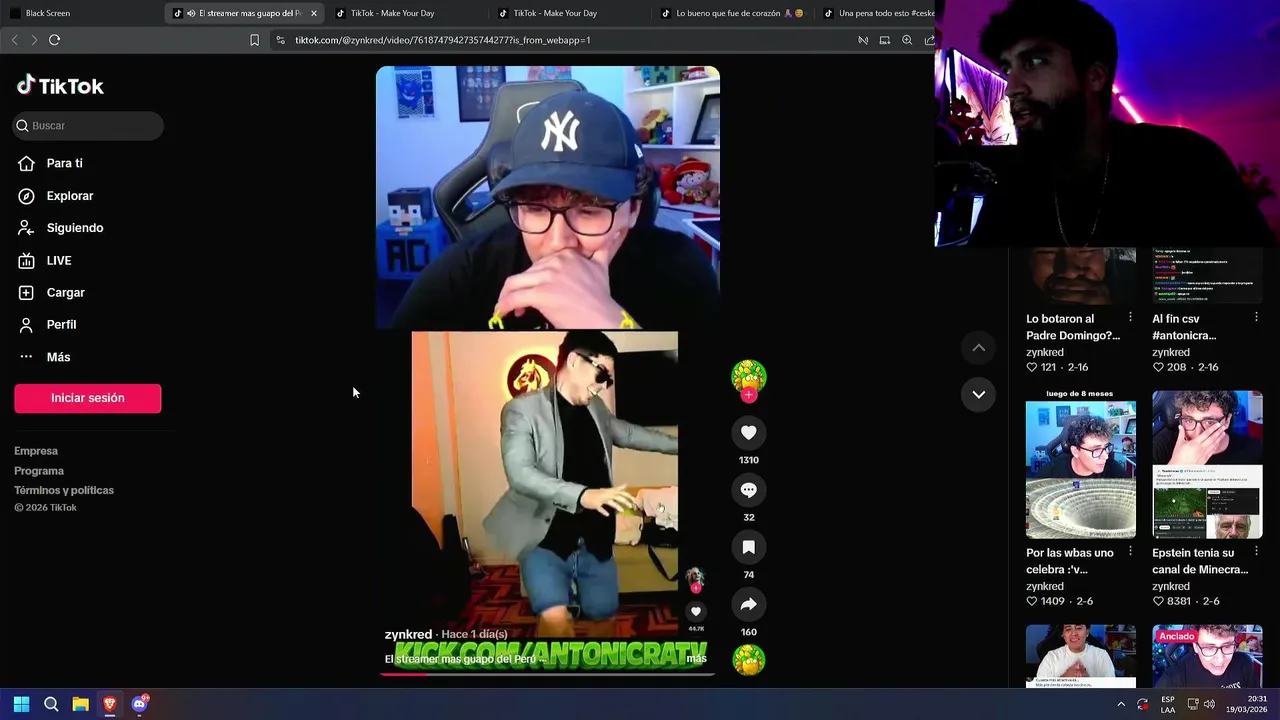The width and height of the screenshot is (1280, 720).
Task: Click the Brave browser taskbar icon
Action: tap(110, 704)
